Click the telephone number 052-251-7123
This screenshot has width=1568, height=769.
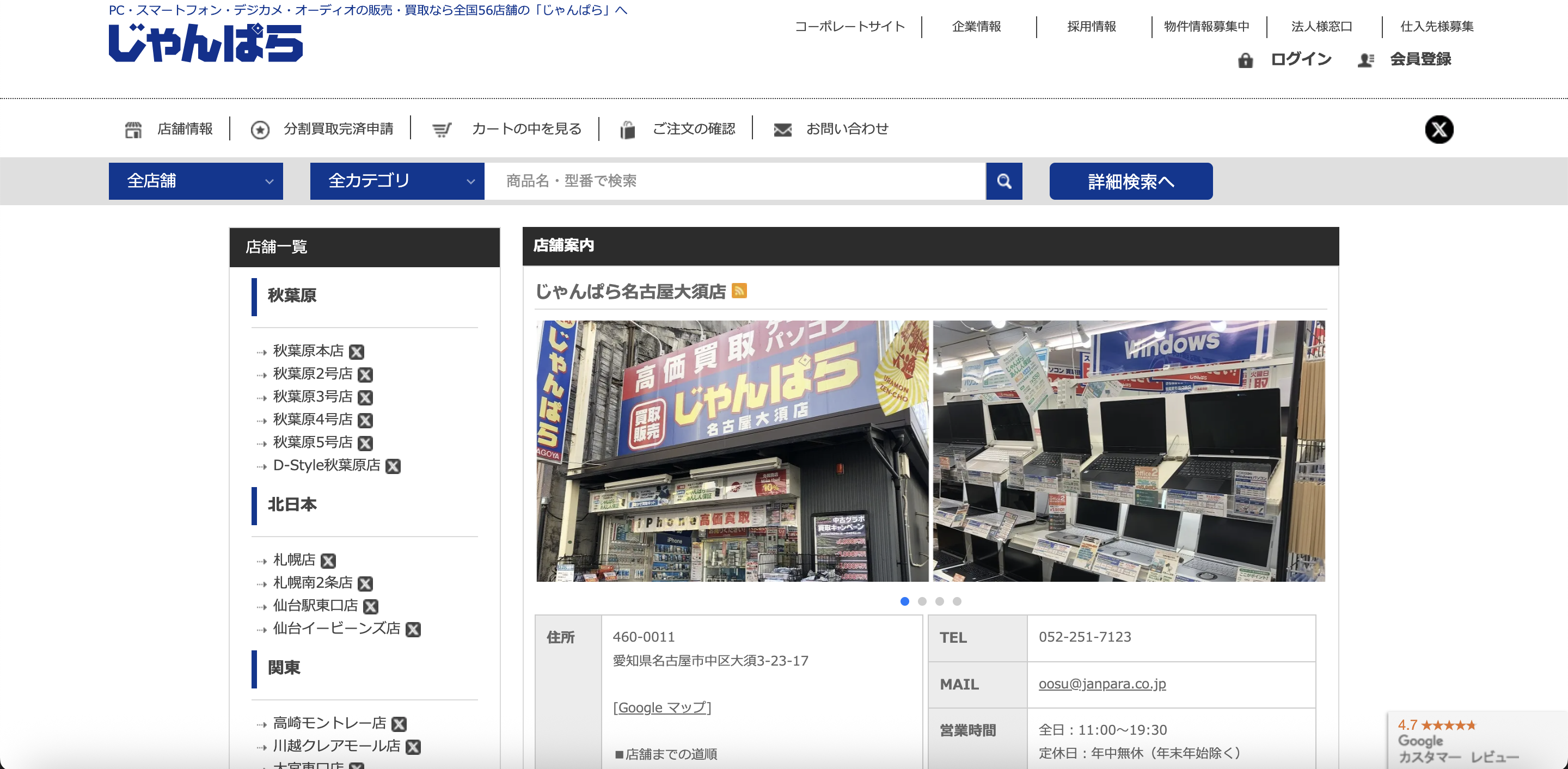1085,637
